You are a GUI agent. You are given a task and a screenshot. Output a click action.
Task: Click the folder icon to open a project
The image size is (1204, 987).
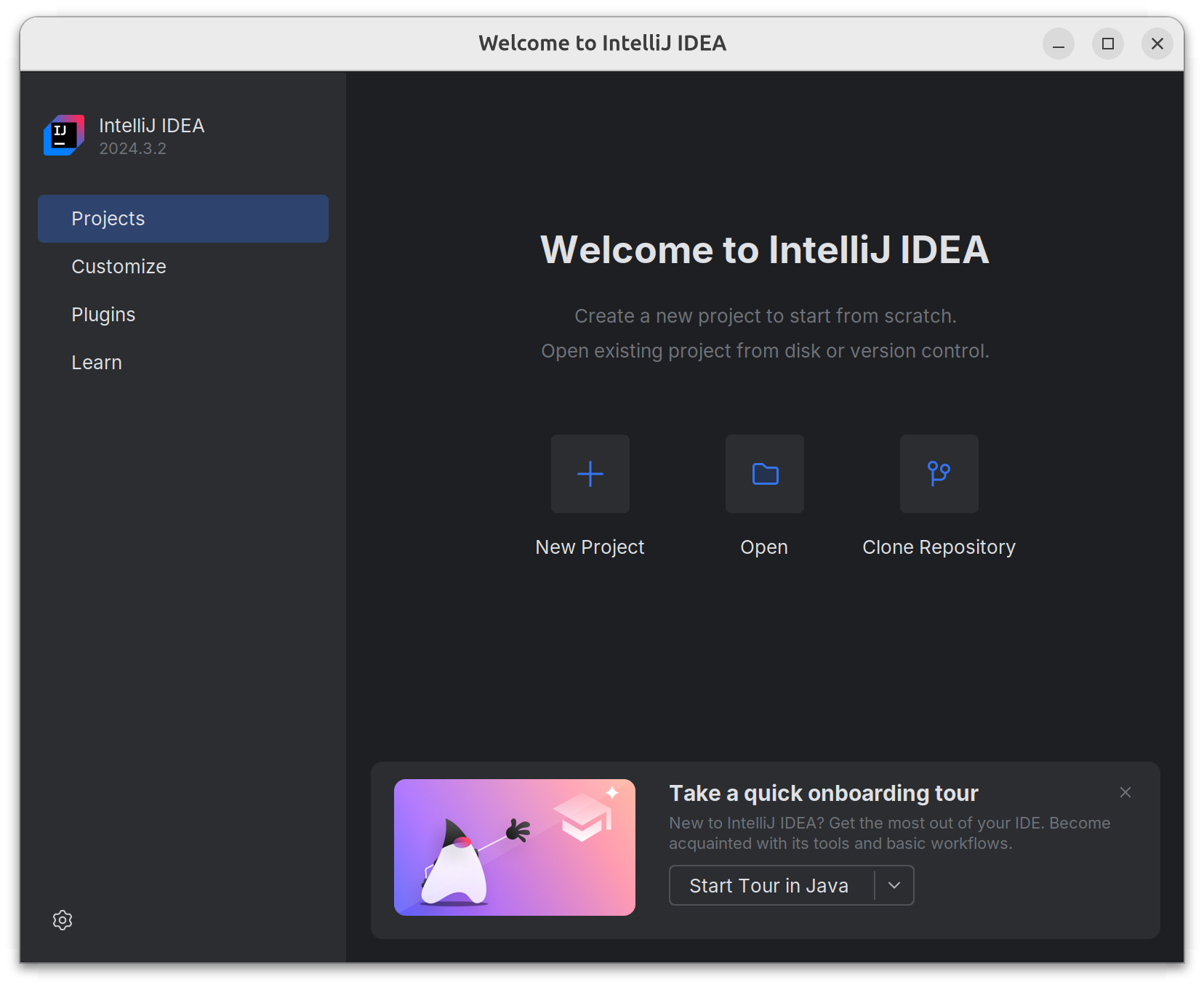click(x=764, y=474)
